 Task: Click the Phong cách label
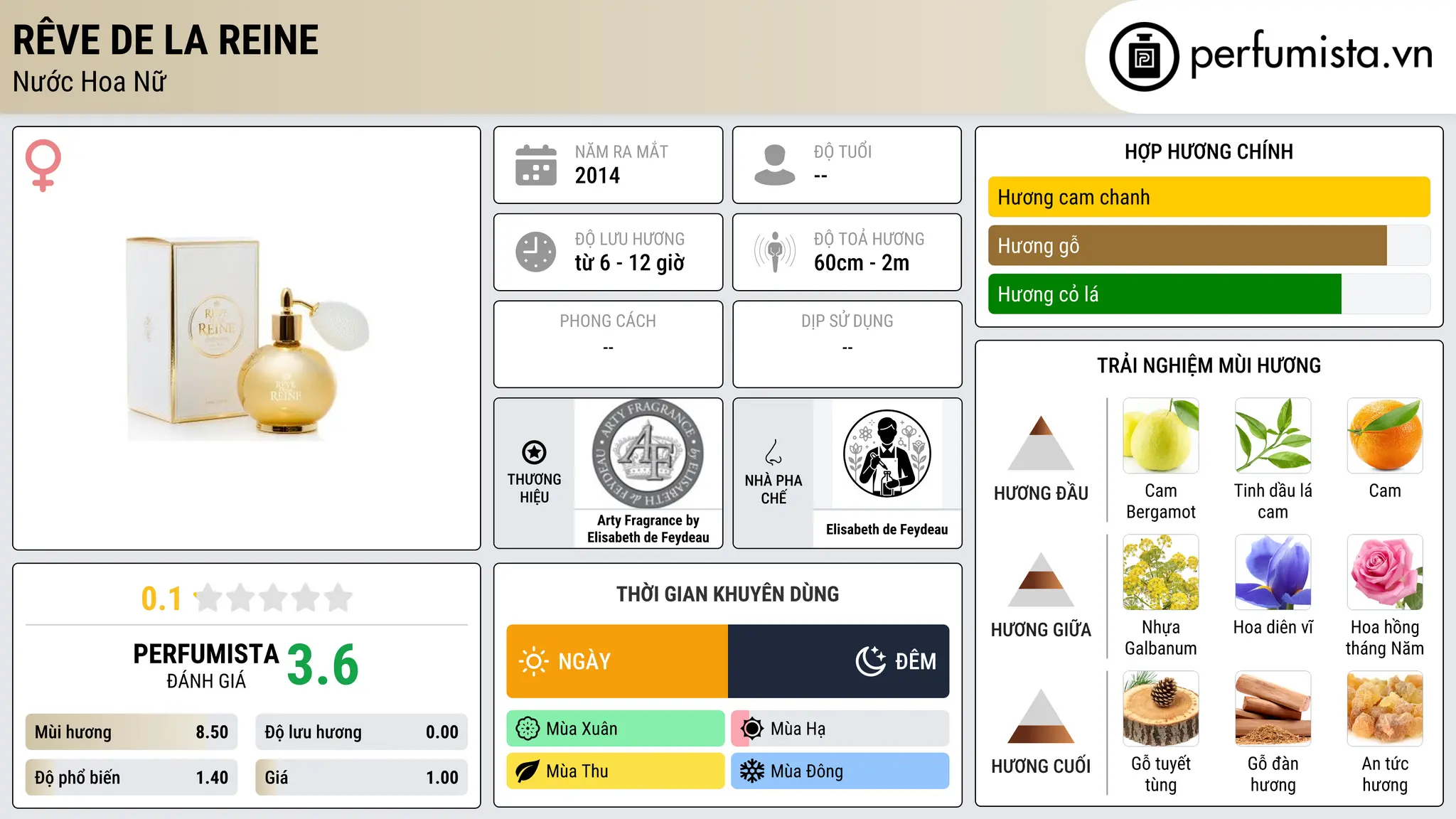(608, 321)
